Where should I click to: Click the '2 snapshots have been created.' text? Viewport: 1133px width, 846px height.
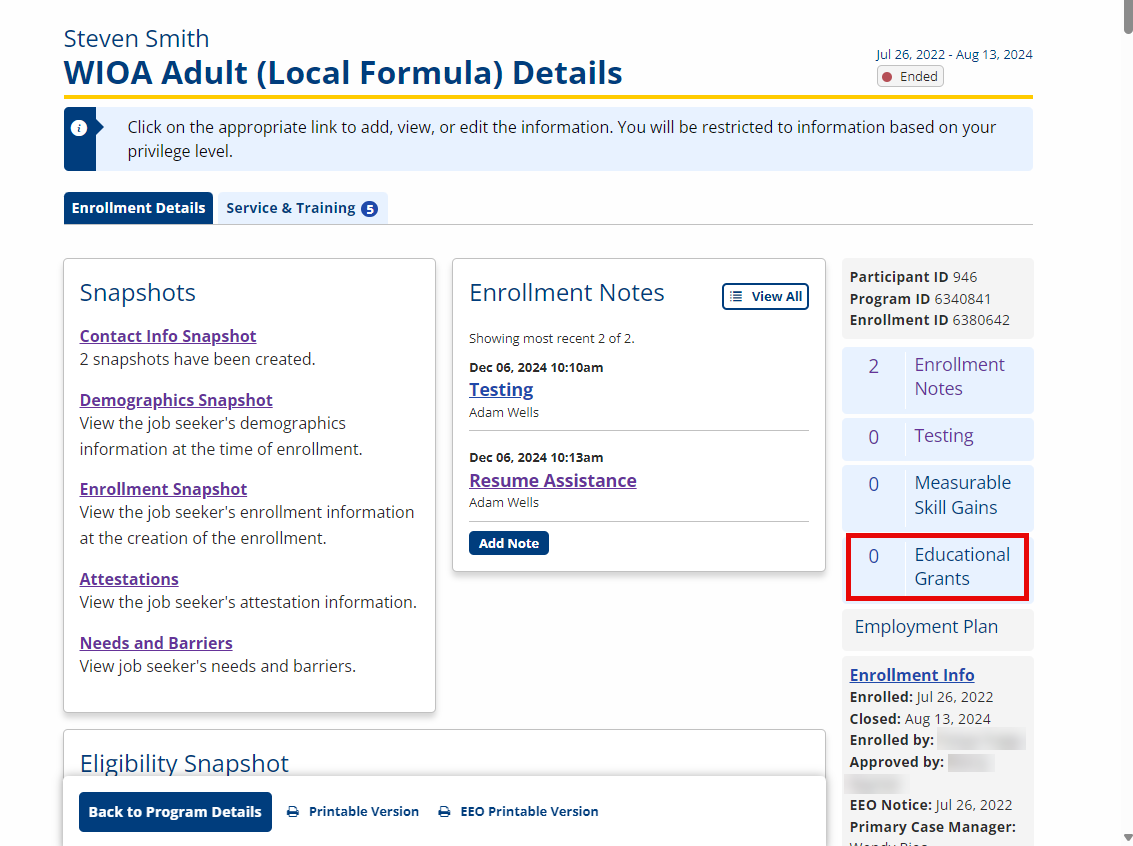pyautogui.click(x=197, y=360)
